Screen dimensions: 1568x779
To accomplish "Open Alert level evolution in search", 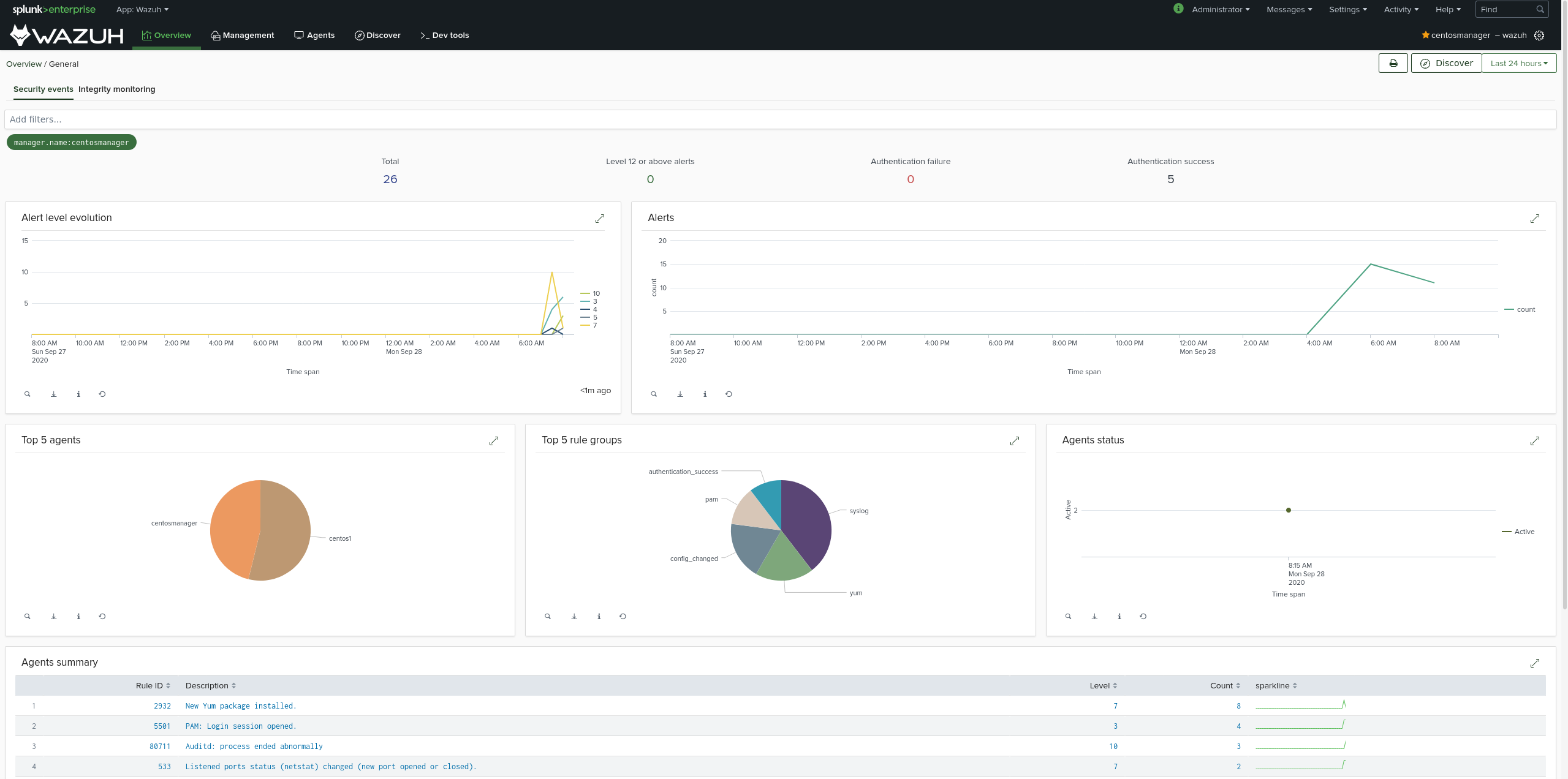I will click(x=27, y=394).
